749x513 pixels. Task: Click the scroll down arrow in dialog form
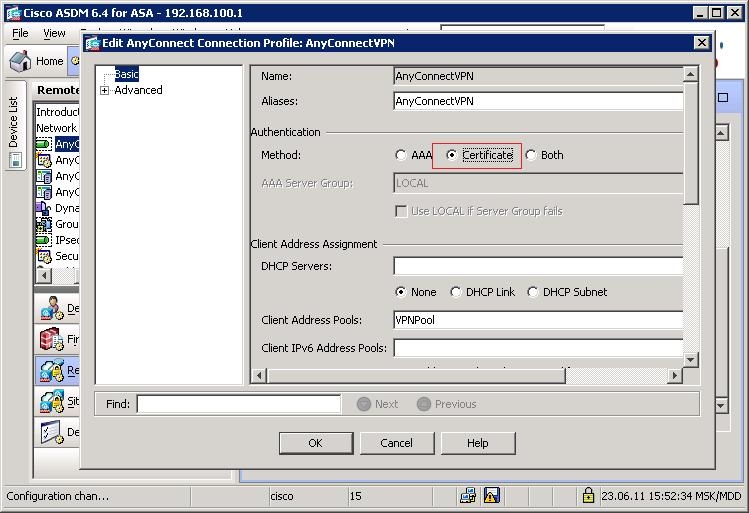click(x=690, y=360)
